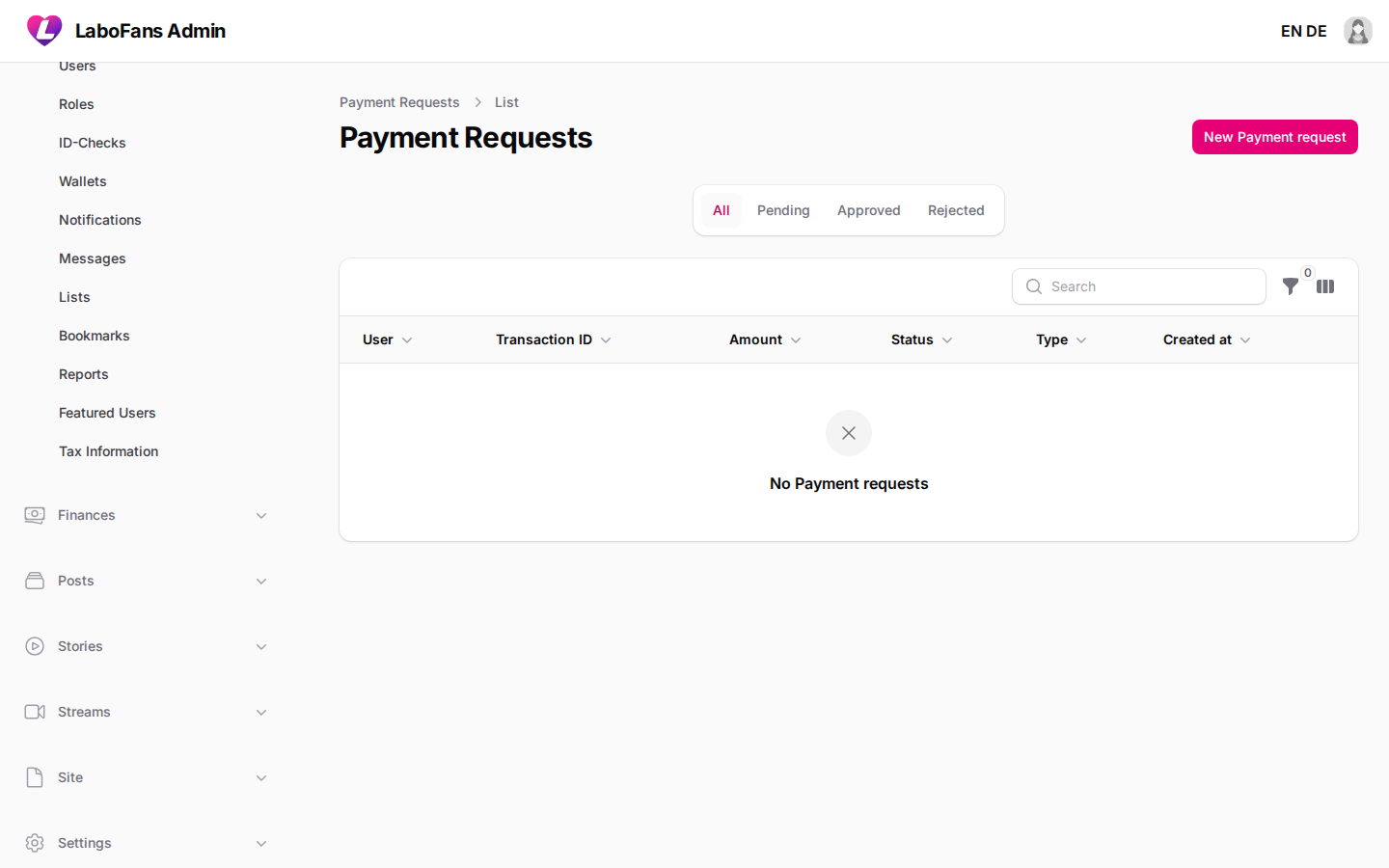Click the Stories play icon
1389x868 pixels.
(x=35, y=646)
